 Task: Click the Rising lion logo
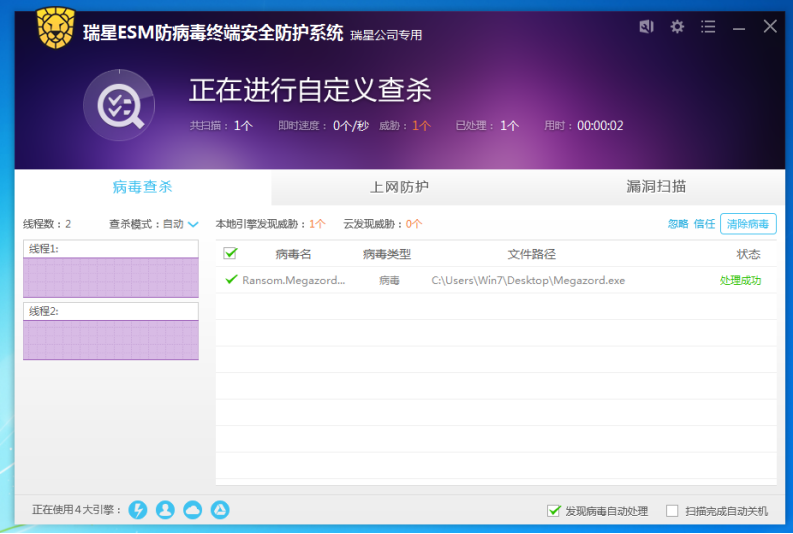pos(56,28)
